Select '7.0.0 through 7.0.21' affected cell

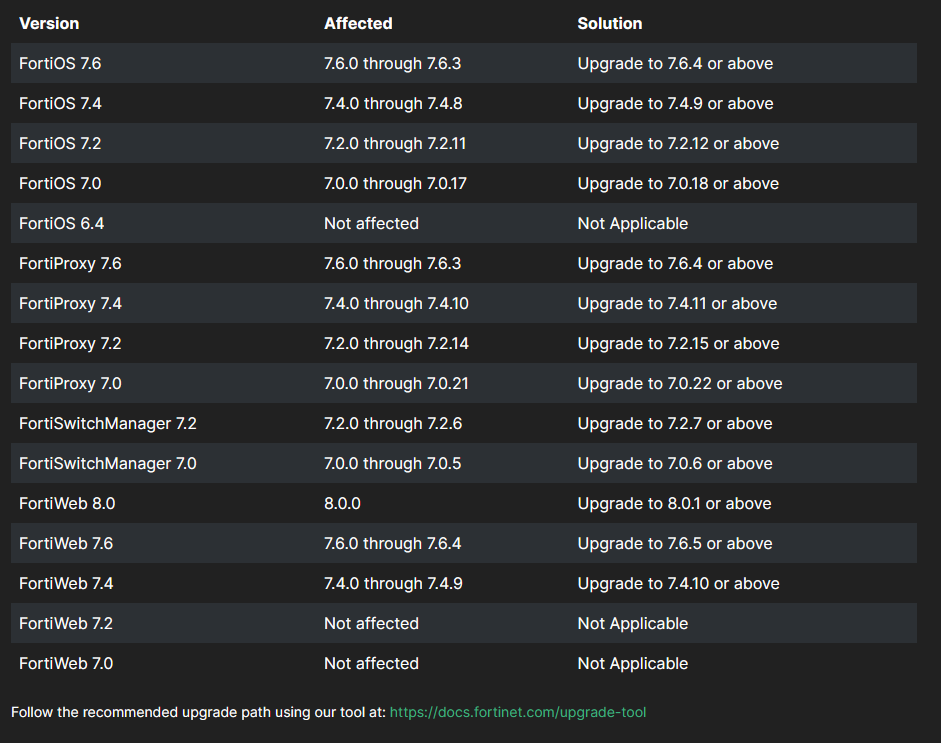coord(396,383)
